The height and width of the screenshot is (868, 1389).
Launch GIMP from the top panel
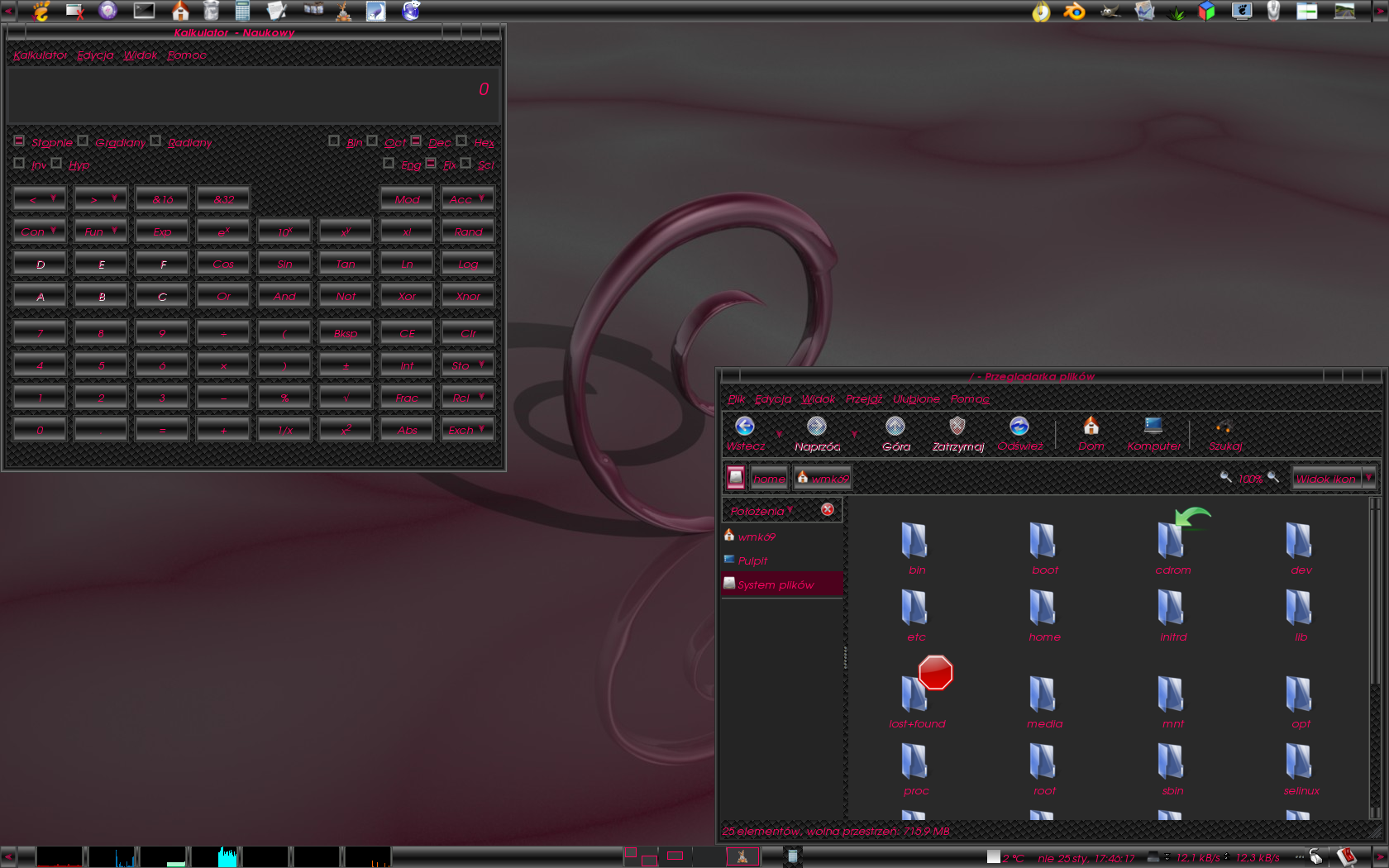(x=1110, y=11)
